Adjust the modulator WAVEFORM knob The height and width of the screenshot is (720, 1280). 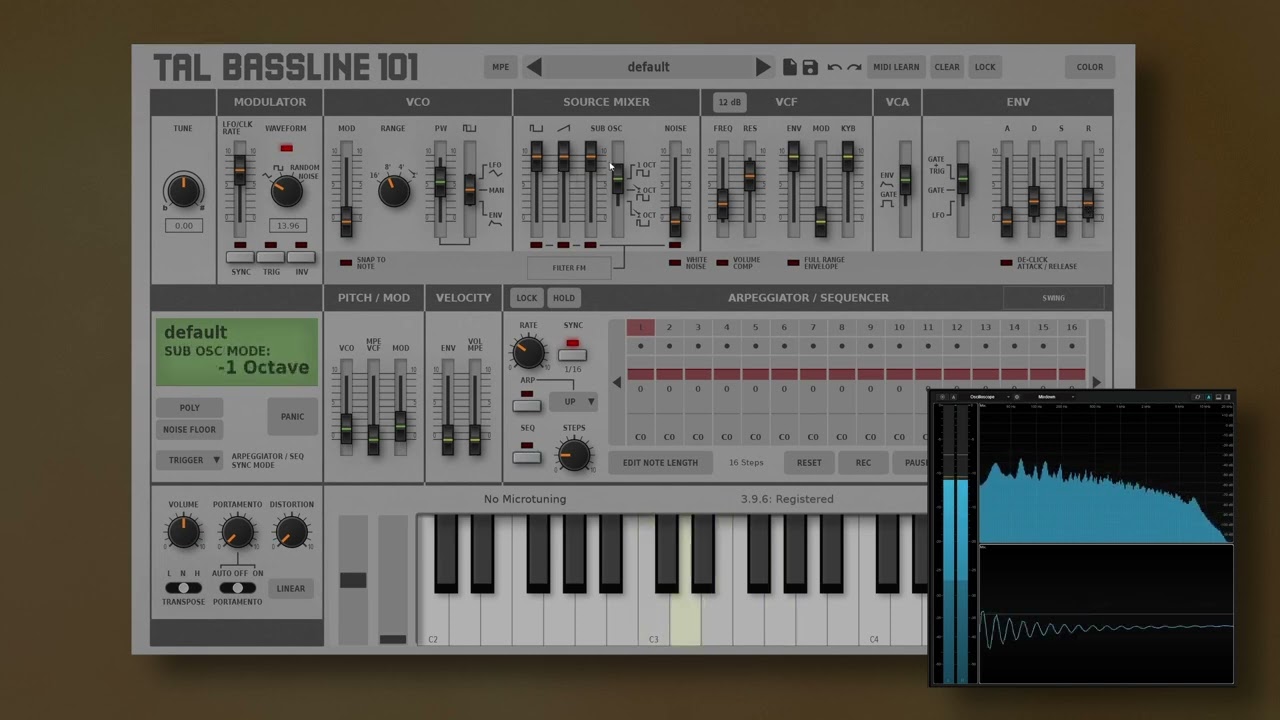286,189
